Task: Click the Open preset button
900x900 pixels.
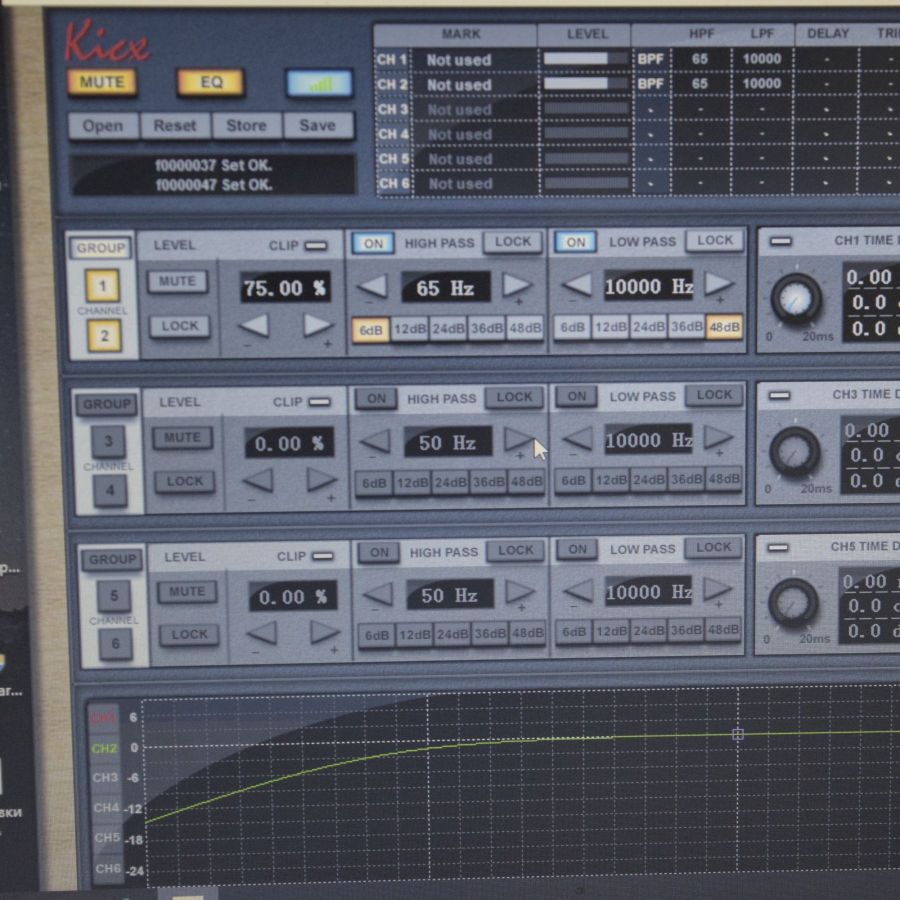Action: [103, 126]
